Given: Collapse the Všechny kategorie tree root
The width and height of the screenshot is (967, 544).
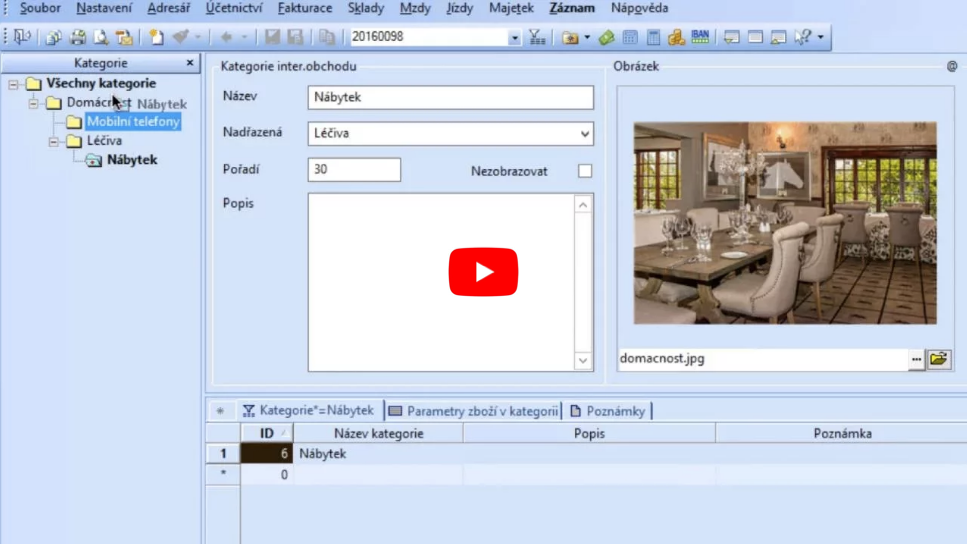Looking at the screenshot, I should click(x=13, y=84).
